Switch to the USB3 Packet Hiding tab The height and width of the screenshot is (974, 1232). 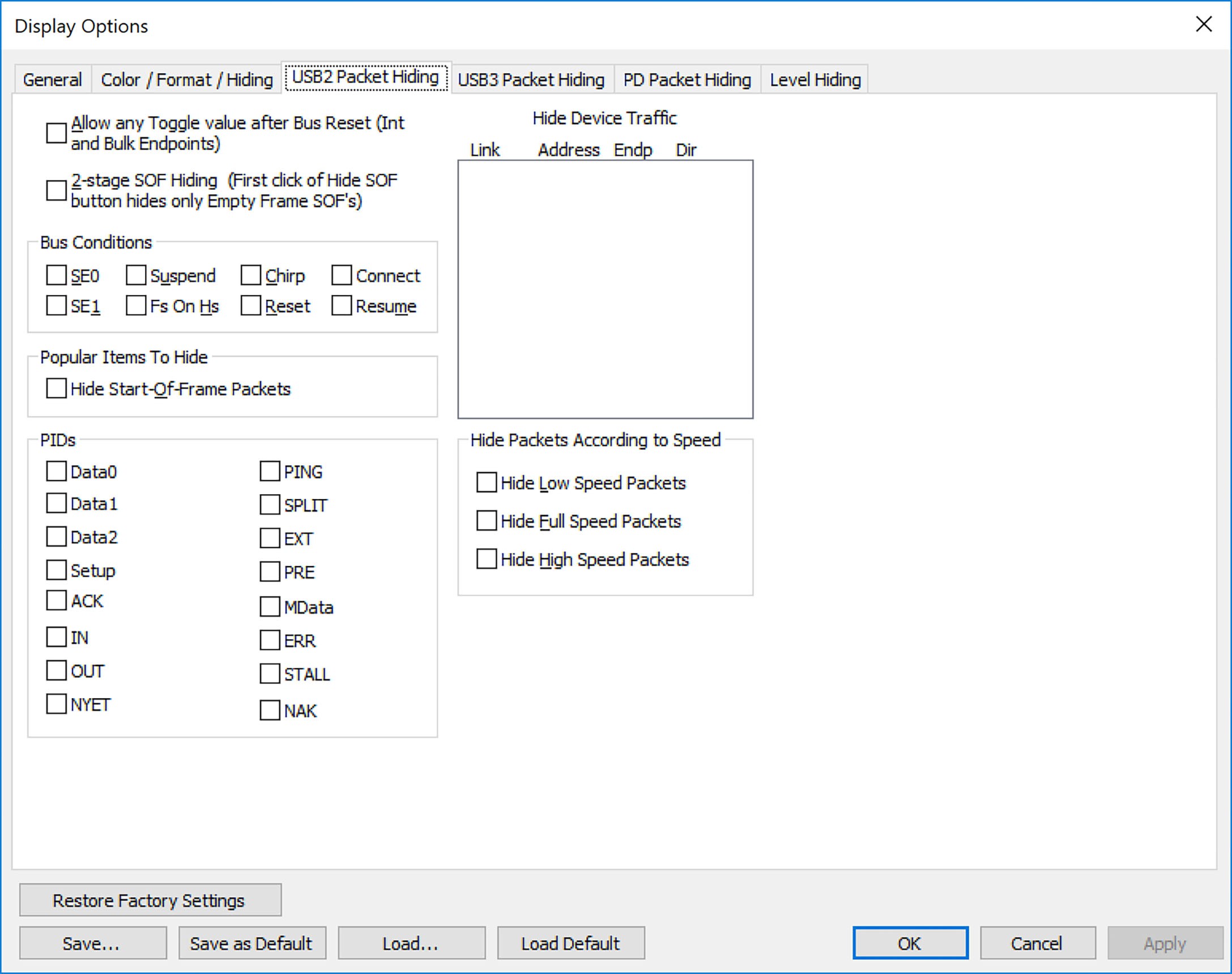pyautogui.click(x=531, y=80)
